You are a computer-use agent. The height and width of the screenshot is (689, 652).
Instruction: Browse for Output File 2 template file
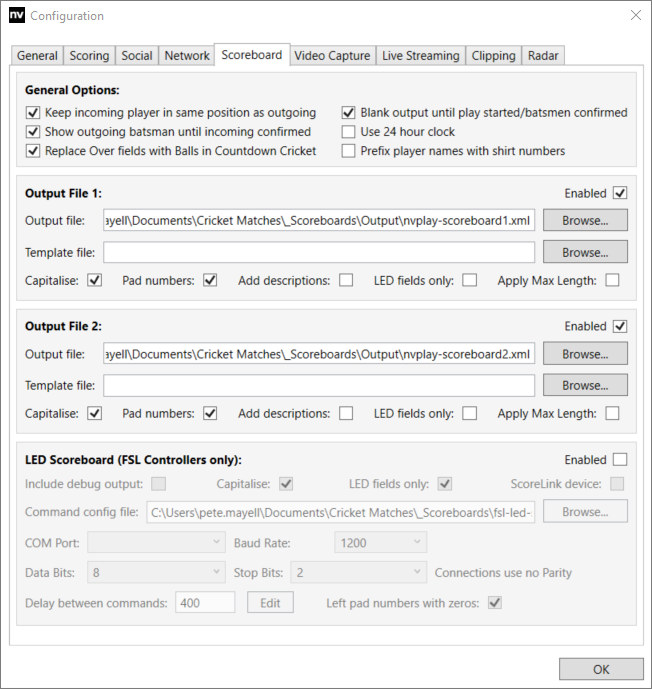[x=585, y=385]
